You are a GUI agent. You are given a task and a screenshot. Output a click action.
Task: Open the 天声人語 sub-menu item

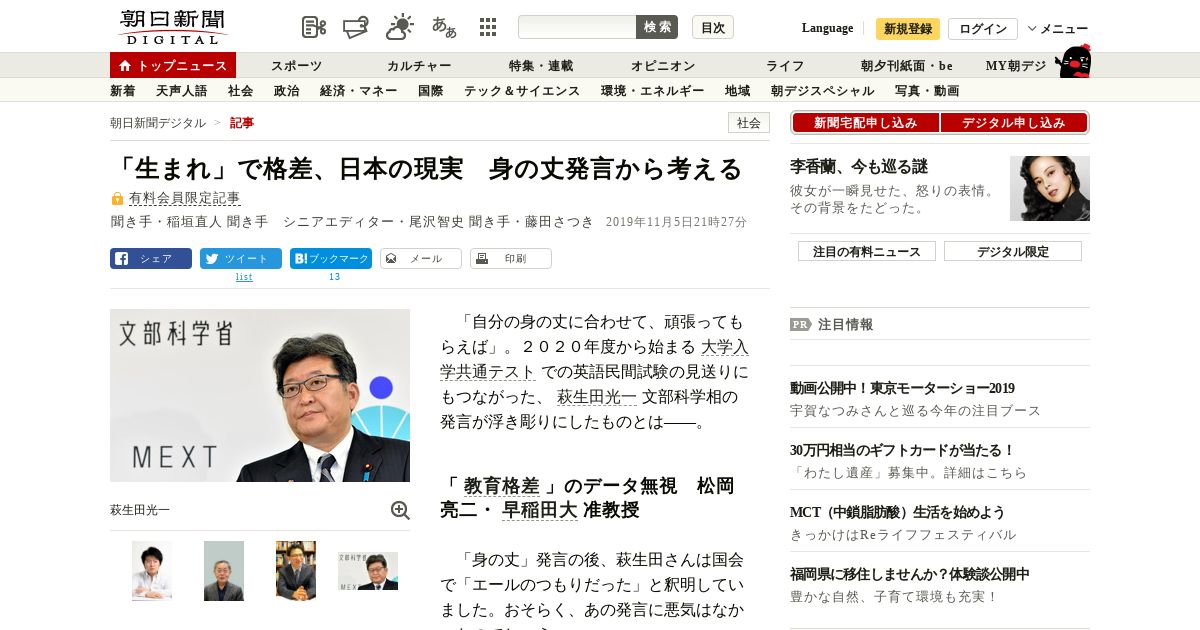pyautogui.click(x=181, y=91)
